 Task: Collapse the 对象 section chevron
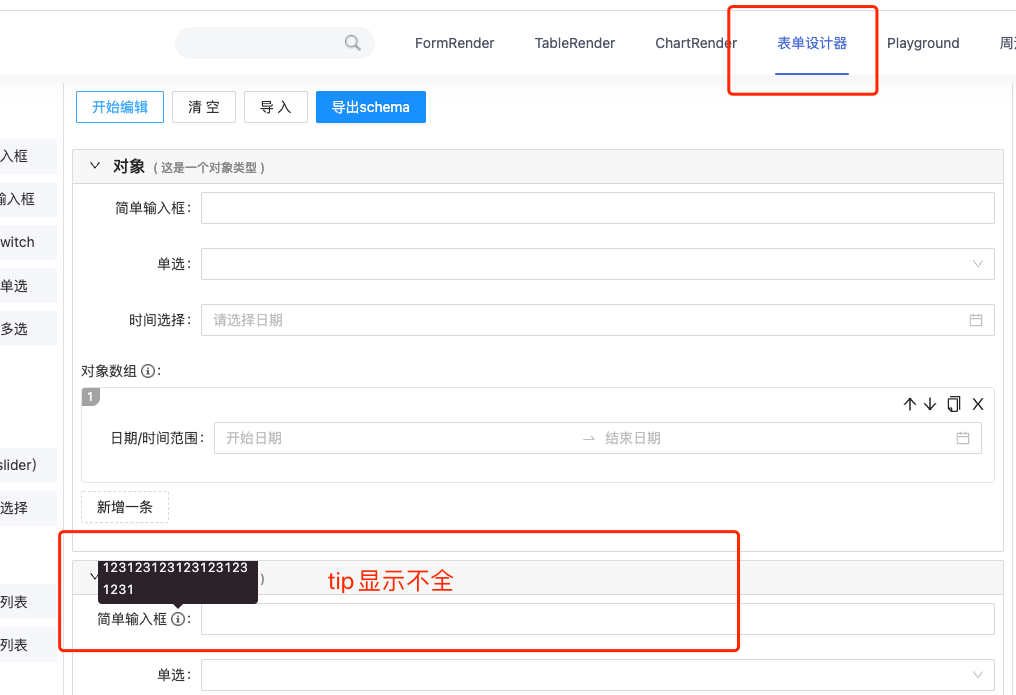coord(95,166)
